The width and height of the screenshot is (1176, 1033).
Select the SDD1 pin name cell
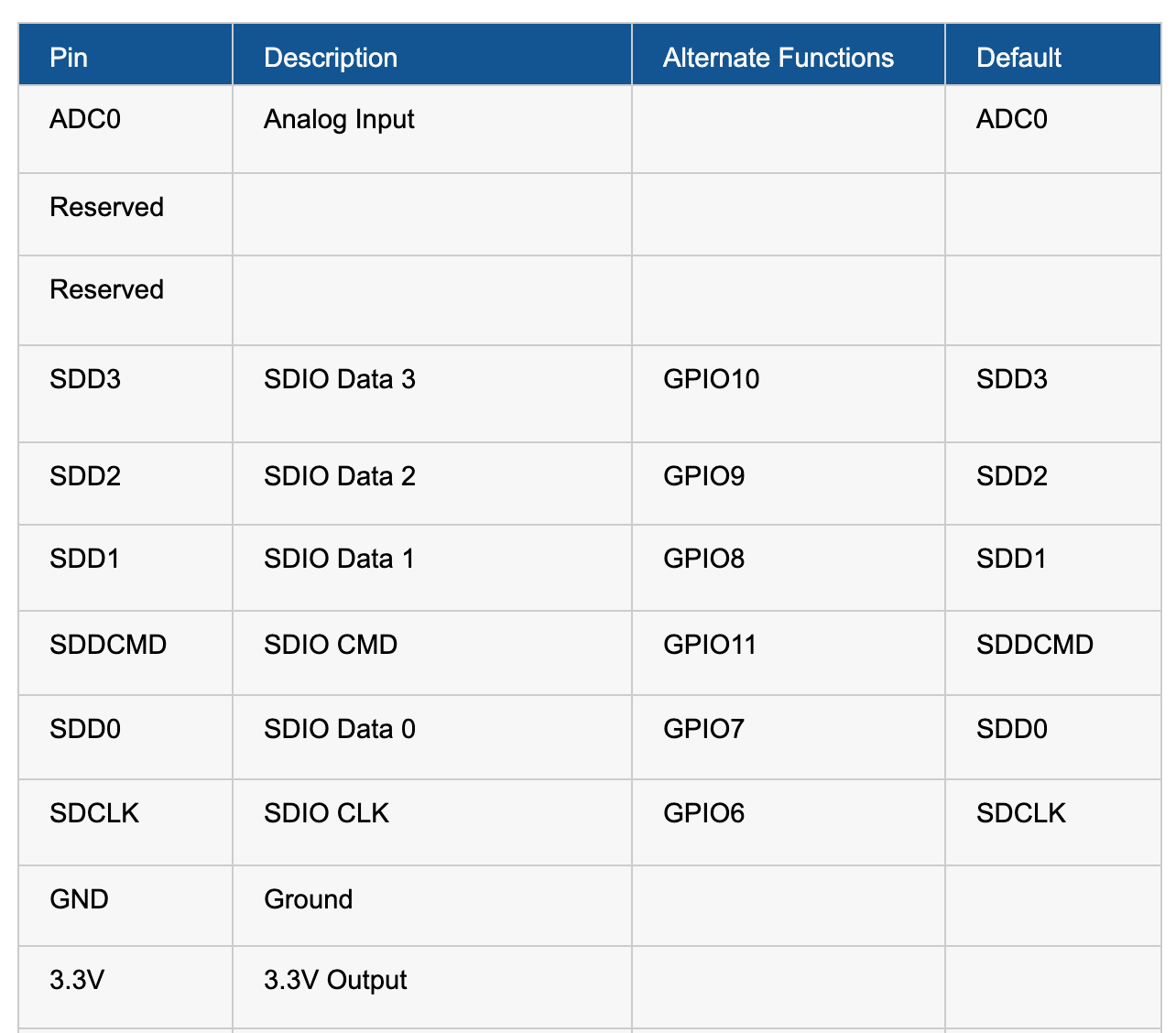click(125, 568)
